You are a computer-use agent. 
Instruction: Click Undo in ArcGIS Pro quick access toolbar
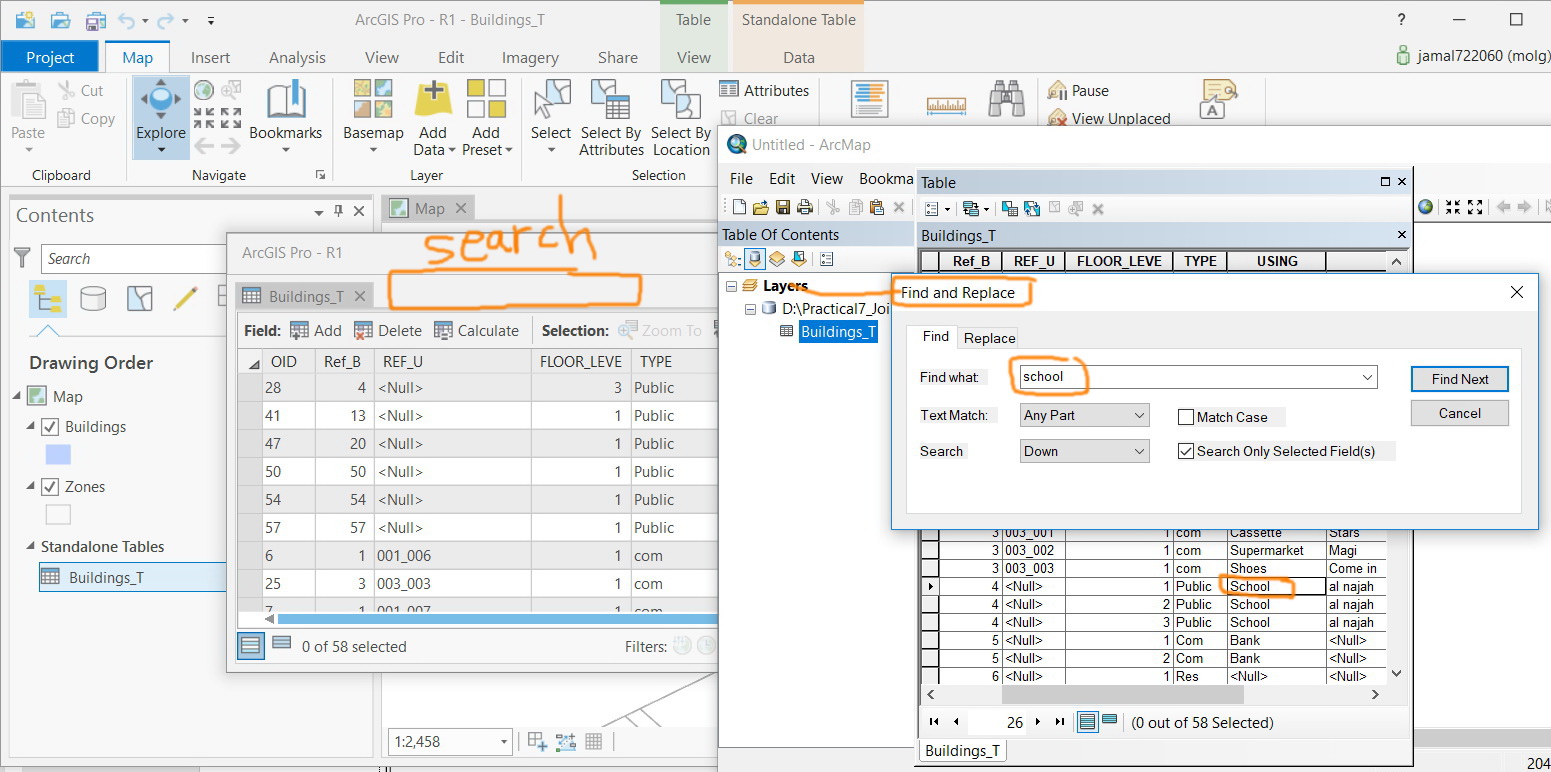pos(126,20)
